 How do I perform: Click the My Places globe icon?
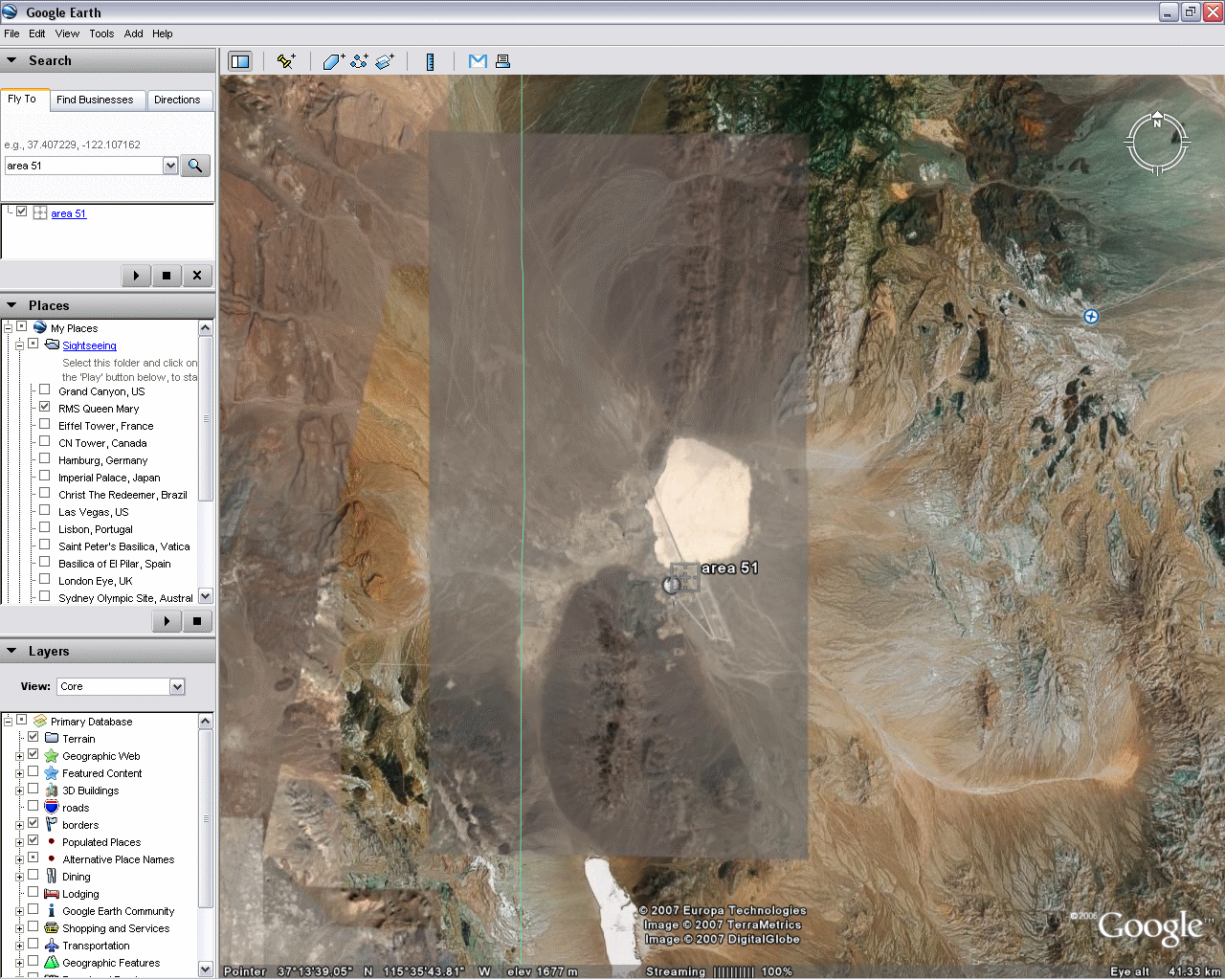click(x=40, y=327)
